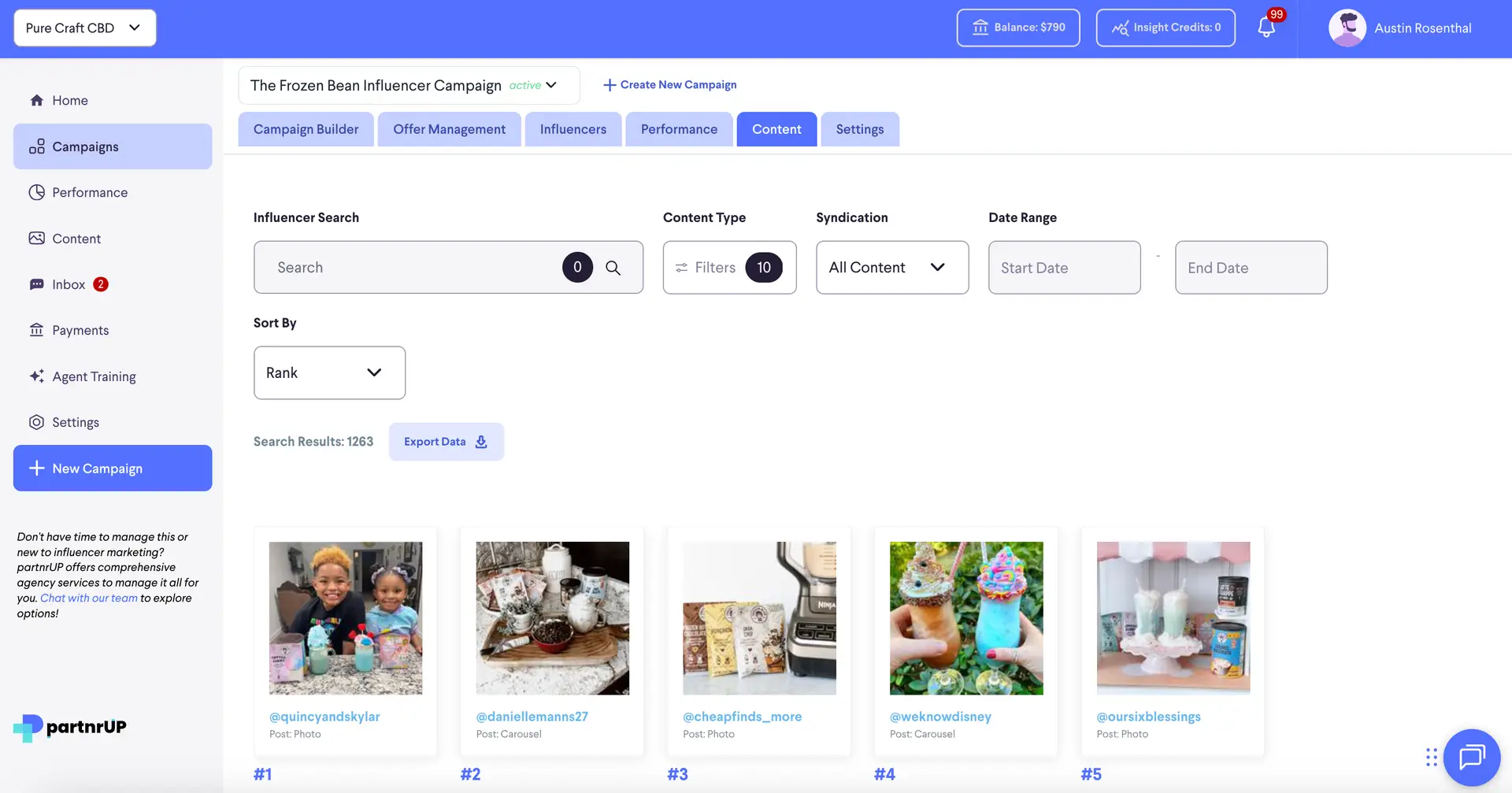Click the Content image icon in sidebar
Image resolution: width=1512 pixels, height=793 pixels.
[36, 238]
